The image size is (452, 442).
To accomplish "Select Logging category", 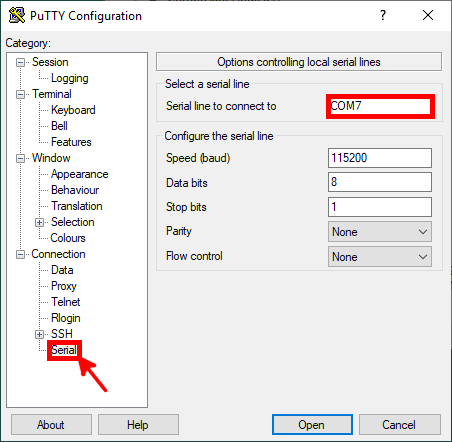I will tap(69, 78).
